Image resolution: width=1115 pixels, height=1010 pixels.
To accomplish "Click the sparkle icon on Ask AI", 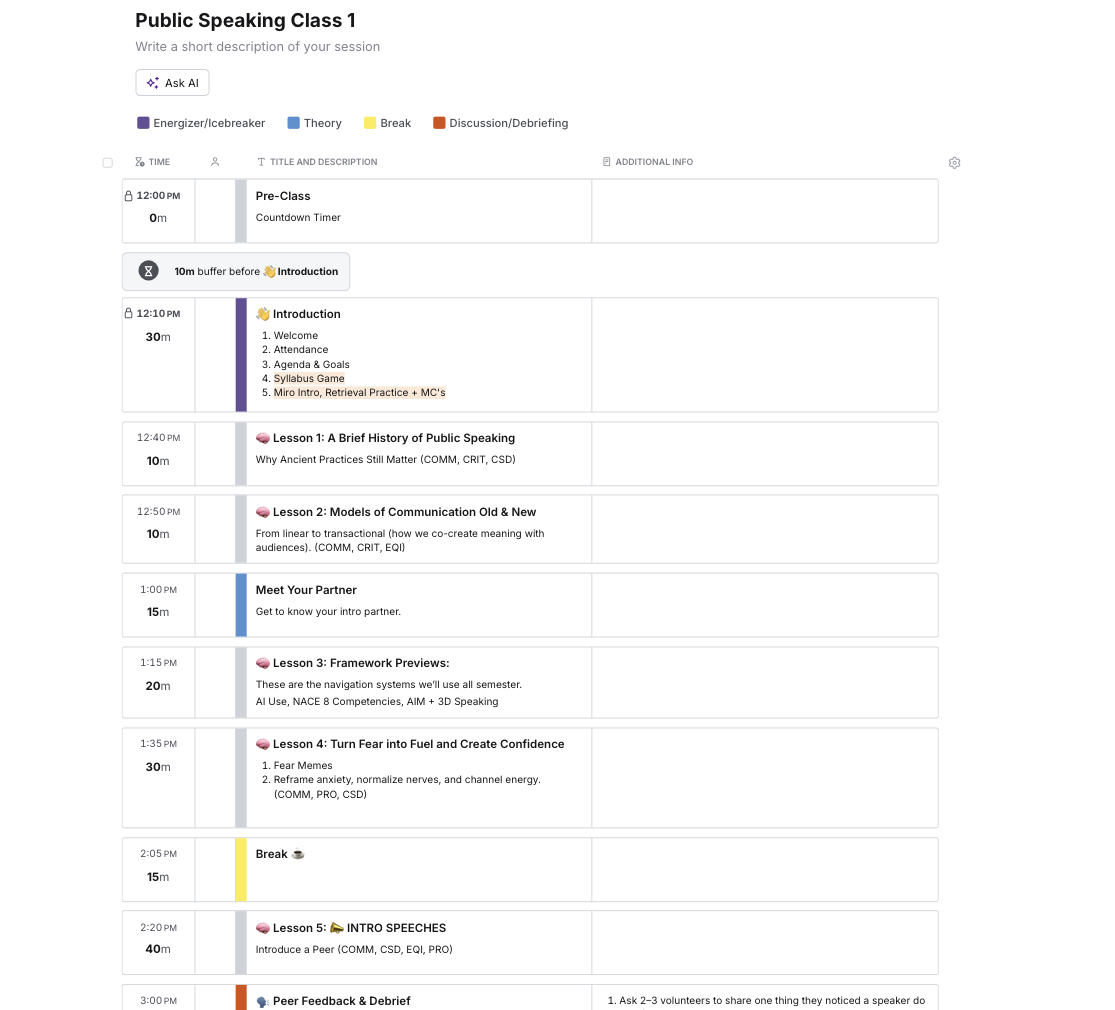I will click(x=153, y=83).
